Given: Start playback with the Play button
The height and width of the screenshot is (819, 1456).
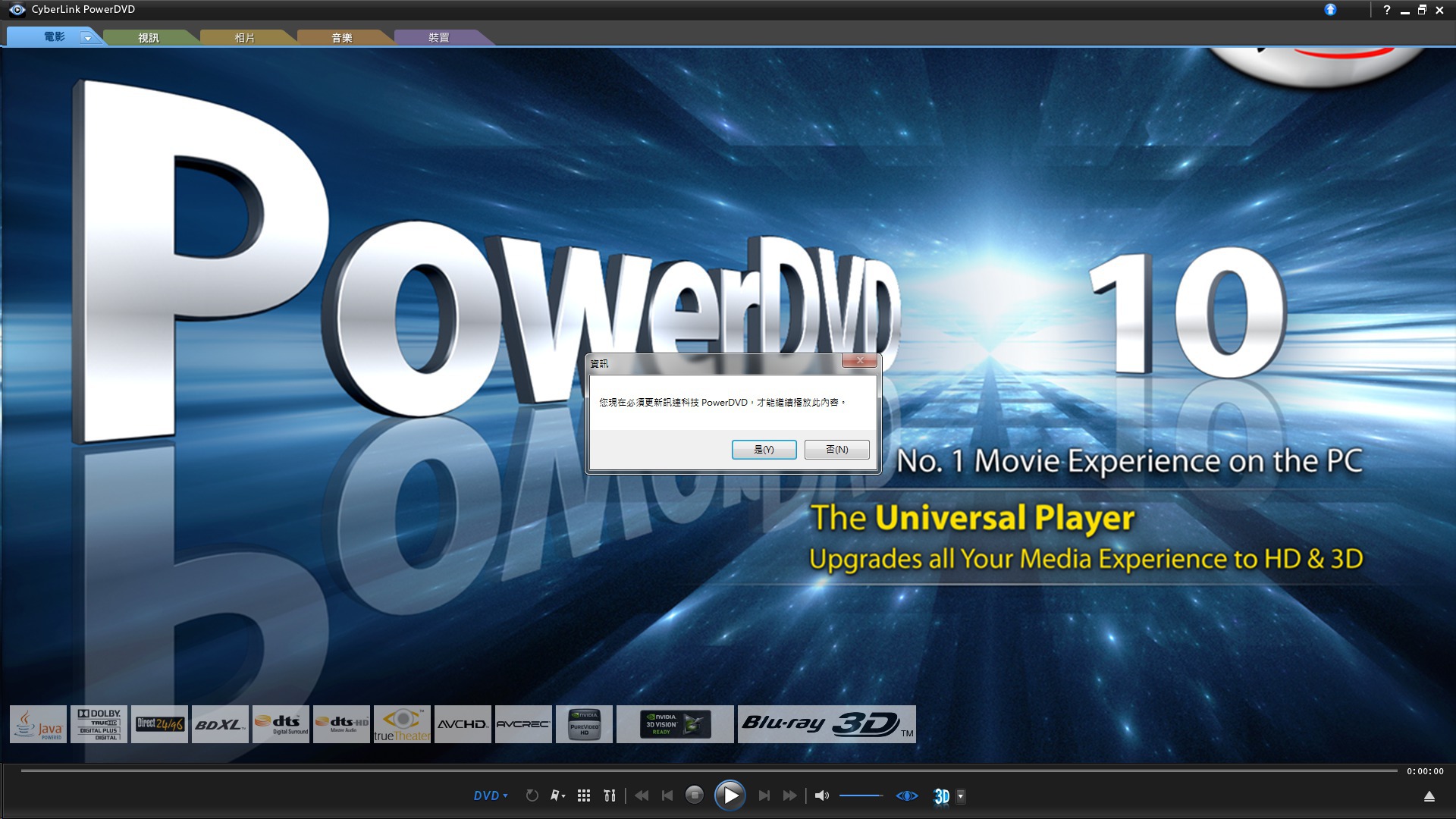Looking at the screenshot, I should (730, 795).
